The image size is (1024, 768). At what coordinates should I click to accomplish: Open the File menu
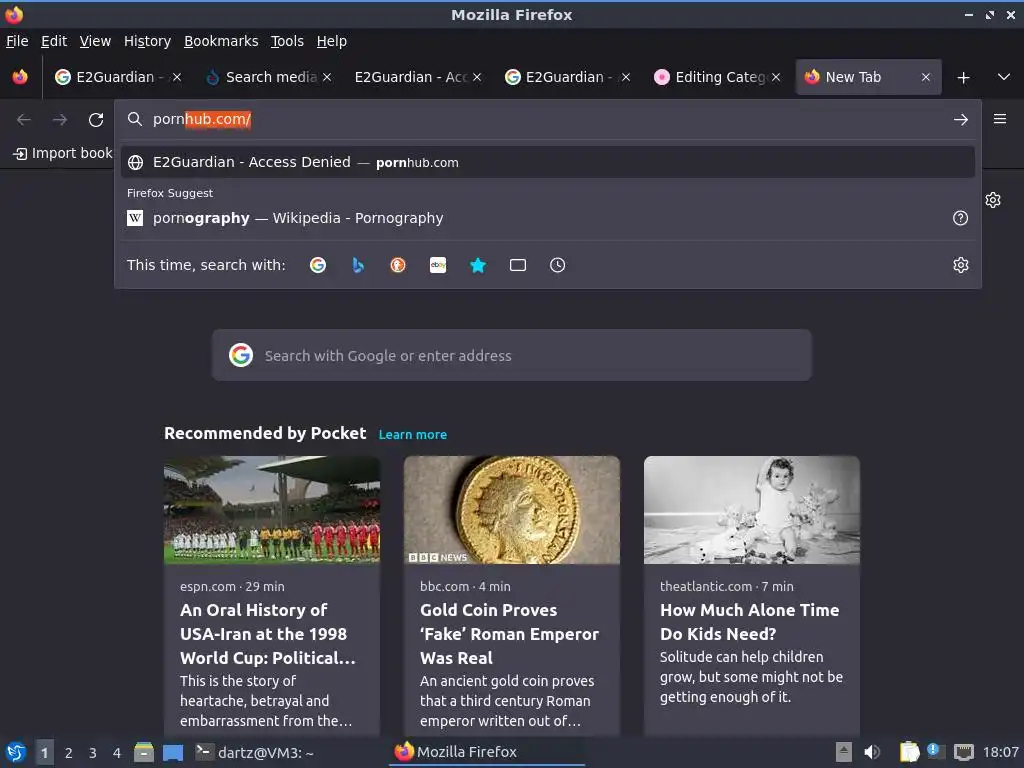pos(17,41)
